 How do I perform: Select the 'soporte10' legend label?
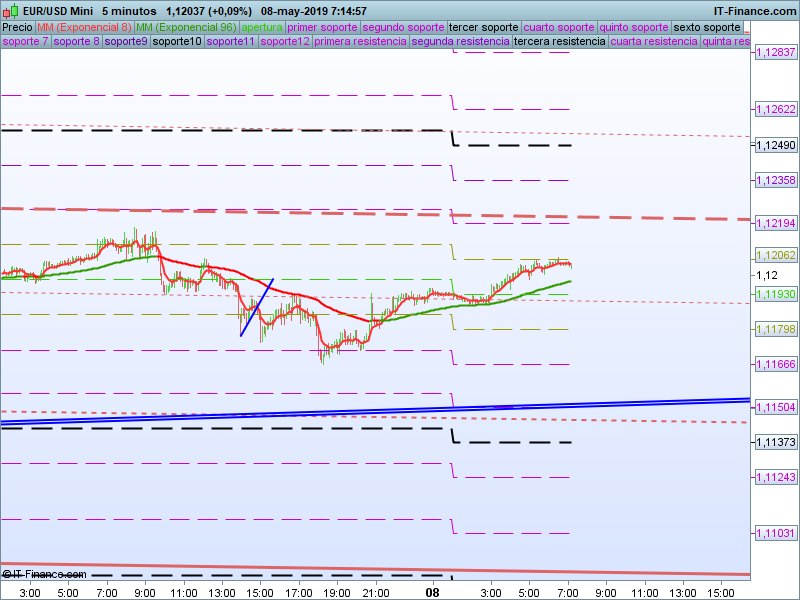[x=177, y=42]
